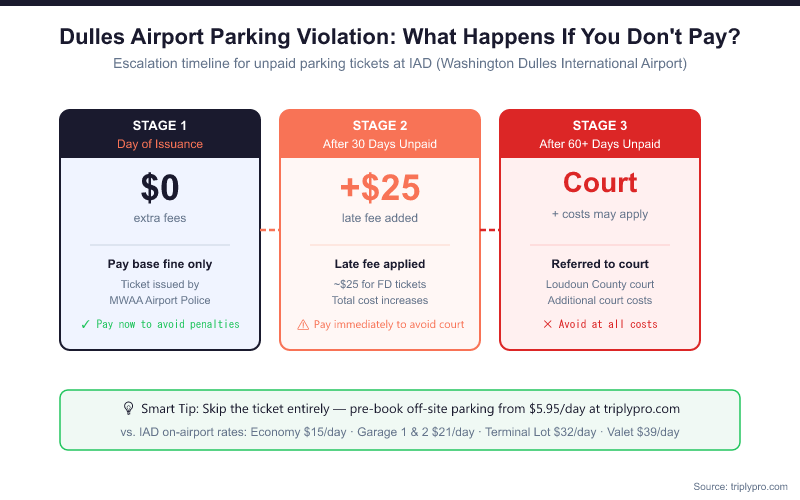Select the Stage 2 After 30 Days header
The width and height of the screenshot is (800, 500).
pyautogui.click(x=380, y=134)
